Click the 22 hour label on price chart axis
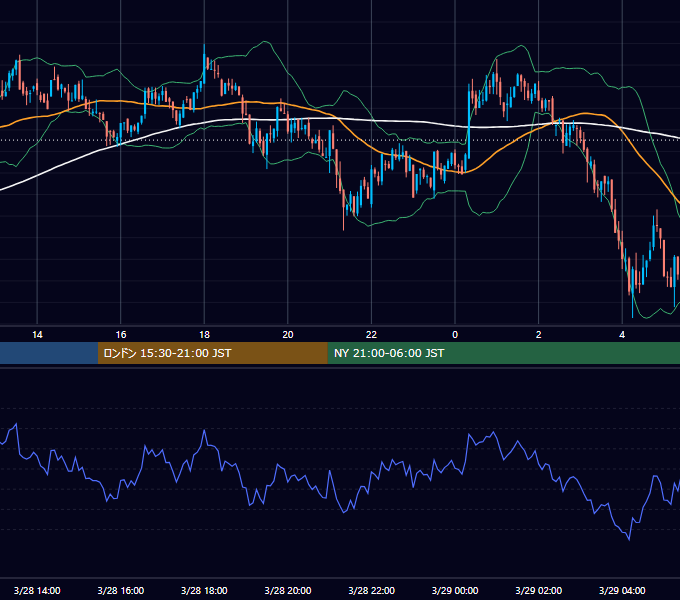The width and height of the screenshot is (680, 600). 371,335
